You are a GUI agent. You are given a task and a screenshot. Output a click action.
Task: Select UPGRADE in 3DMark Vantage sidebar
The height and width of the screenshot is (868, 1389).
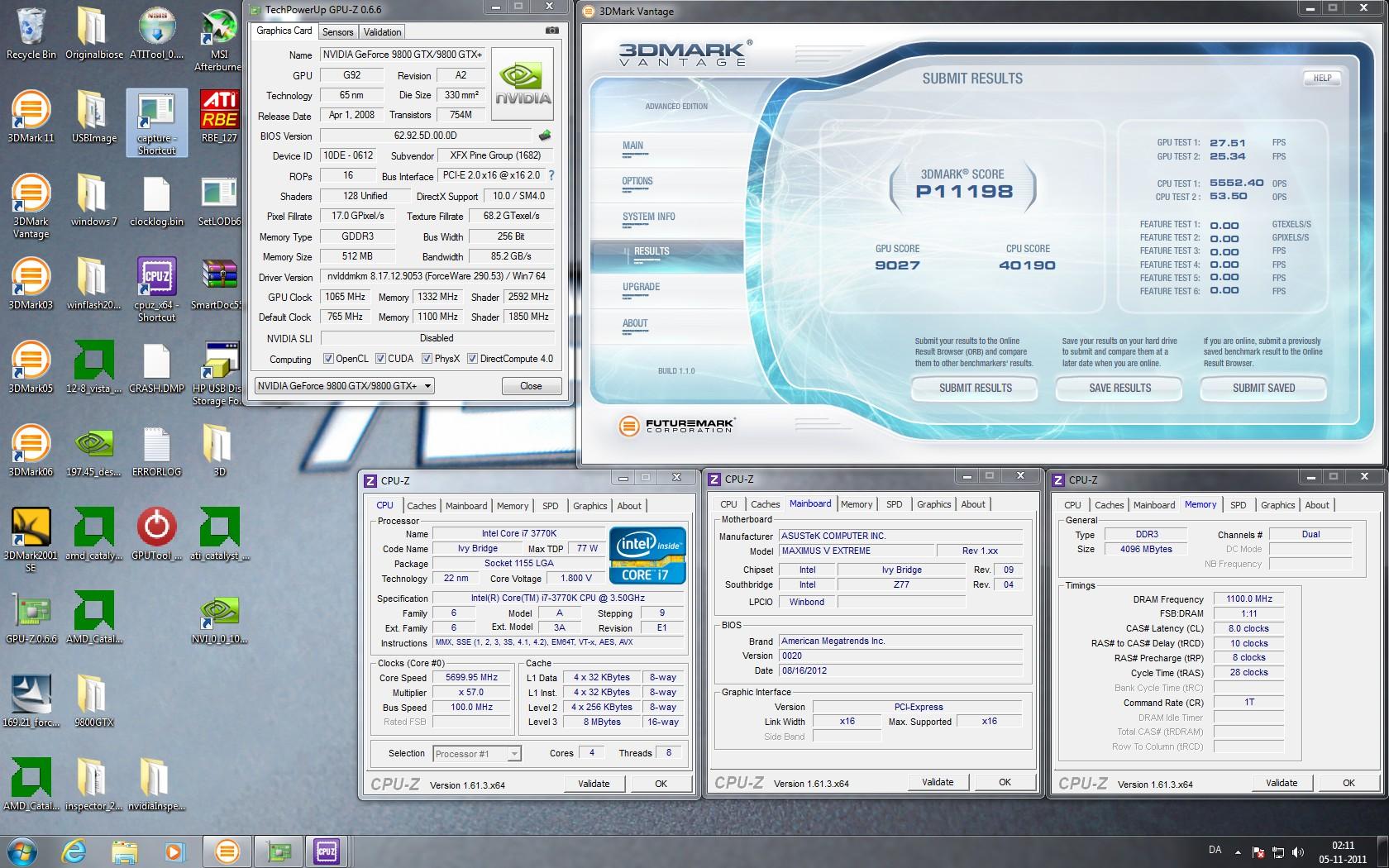pos(641,287)
